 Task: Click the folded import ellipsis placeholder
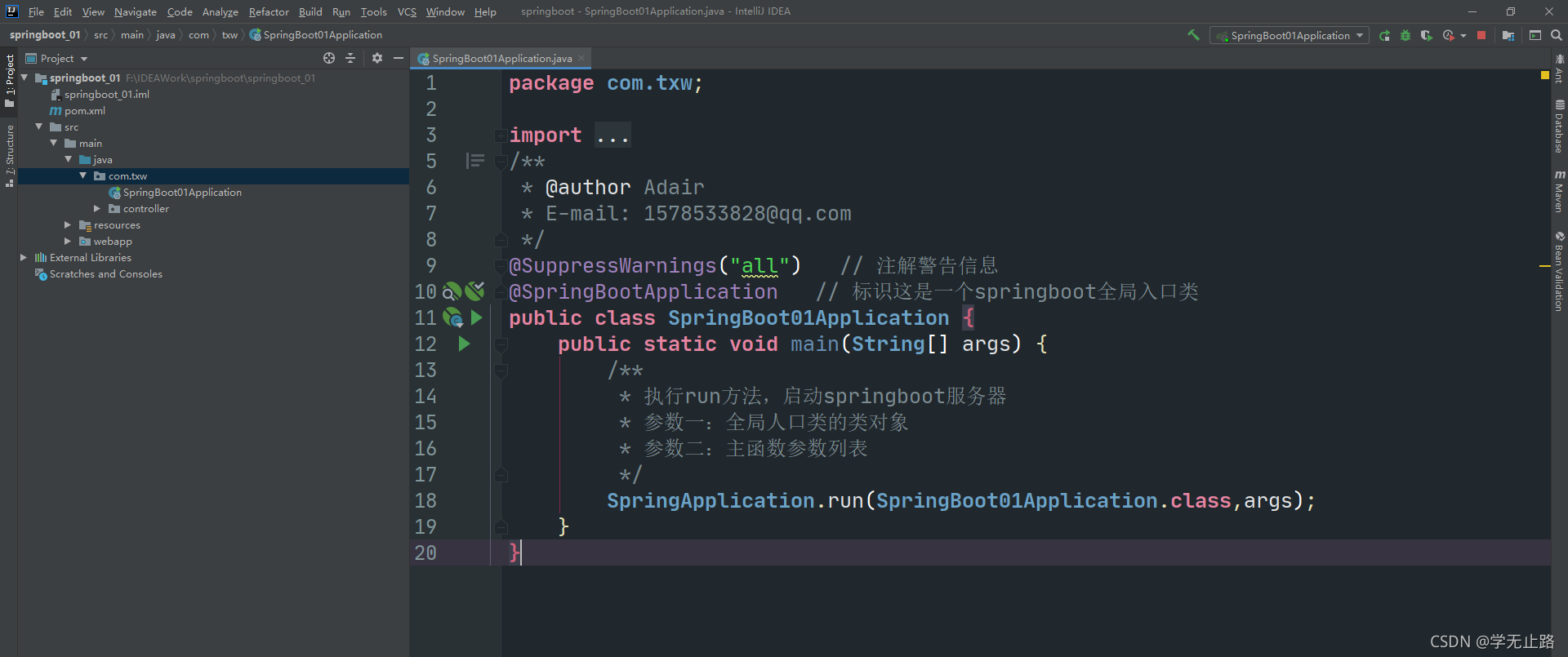tap(612, 135)
